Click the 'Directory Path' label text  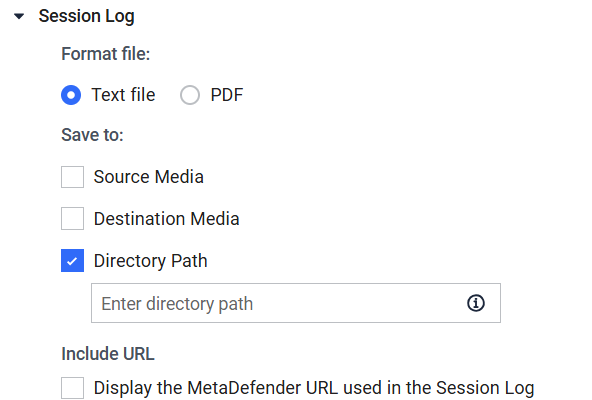[x=151, y=261]
